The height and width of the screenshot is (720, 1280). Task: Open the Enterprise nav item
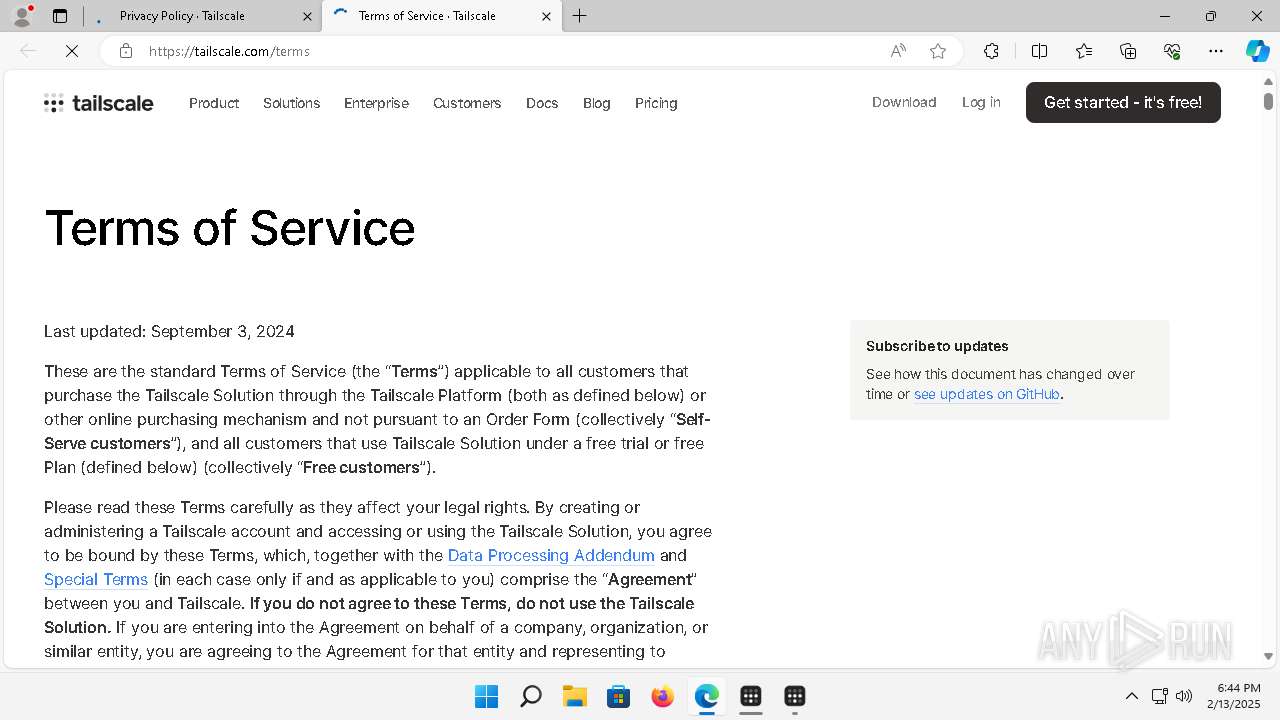376,103
